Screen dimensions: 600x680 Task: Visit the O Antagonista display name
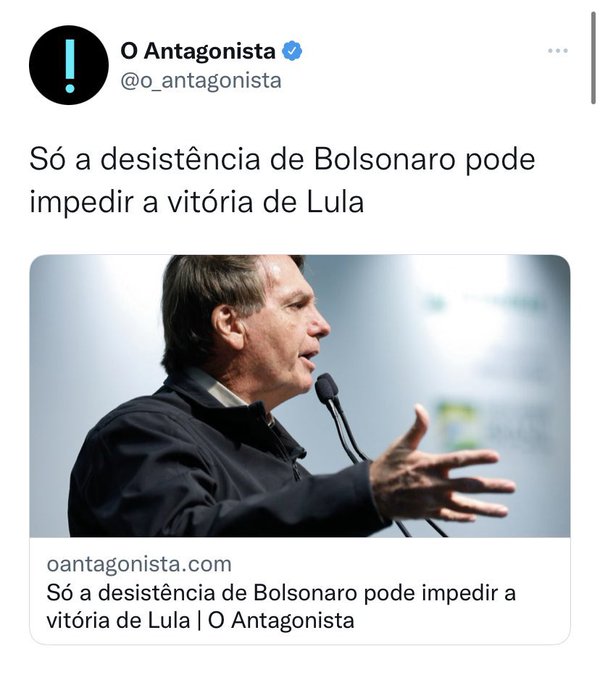[198, 51]
